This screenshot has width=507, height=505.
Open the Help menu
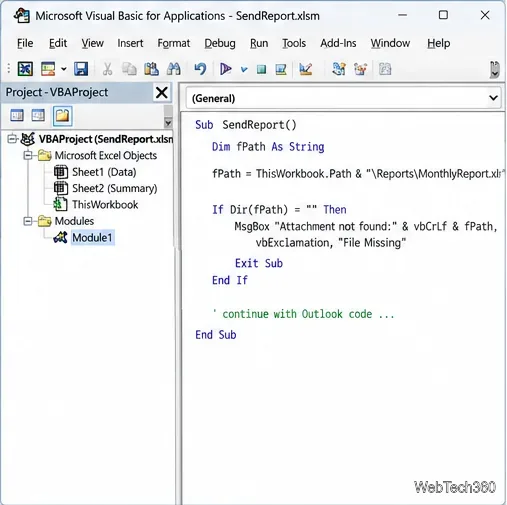(439, 43)
